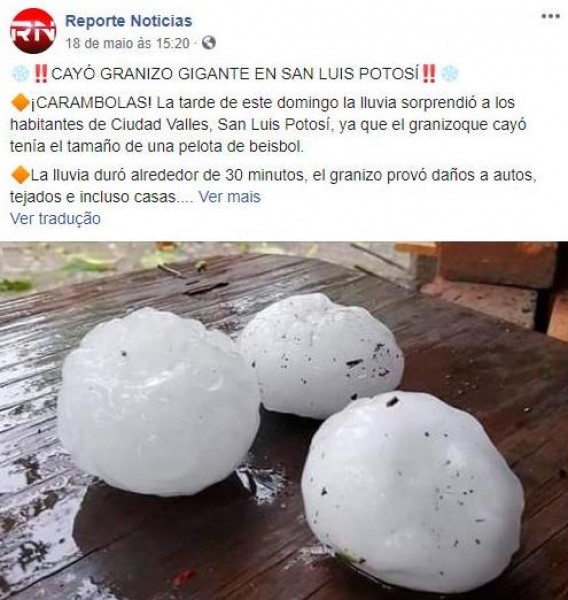Click the red double exclamation mark before CAYÓ
This screenshot has width=568, height=600.
click(41, 73)
